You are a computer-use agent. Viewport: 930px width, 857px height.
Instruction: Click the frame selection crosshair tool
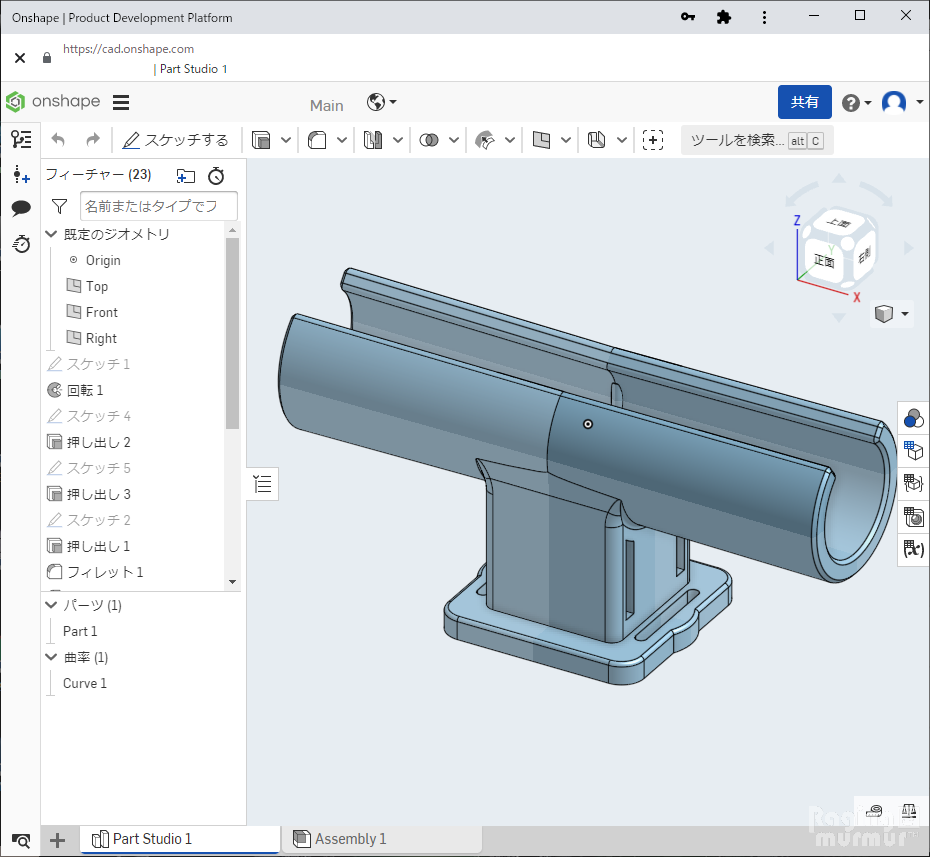(x=653, y=140)
